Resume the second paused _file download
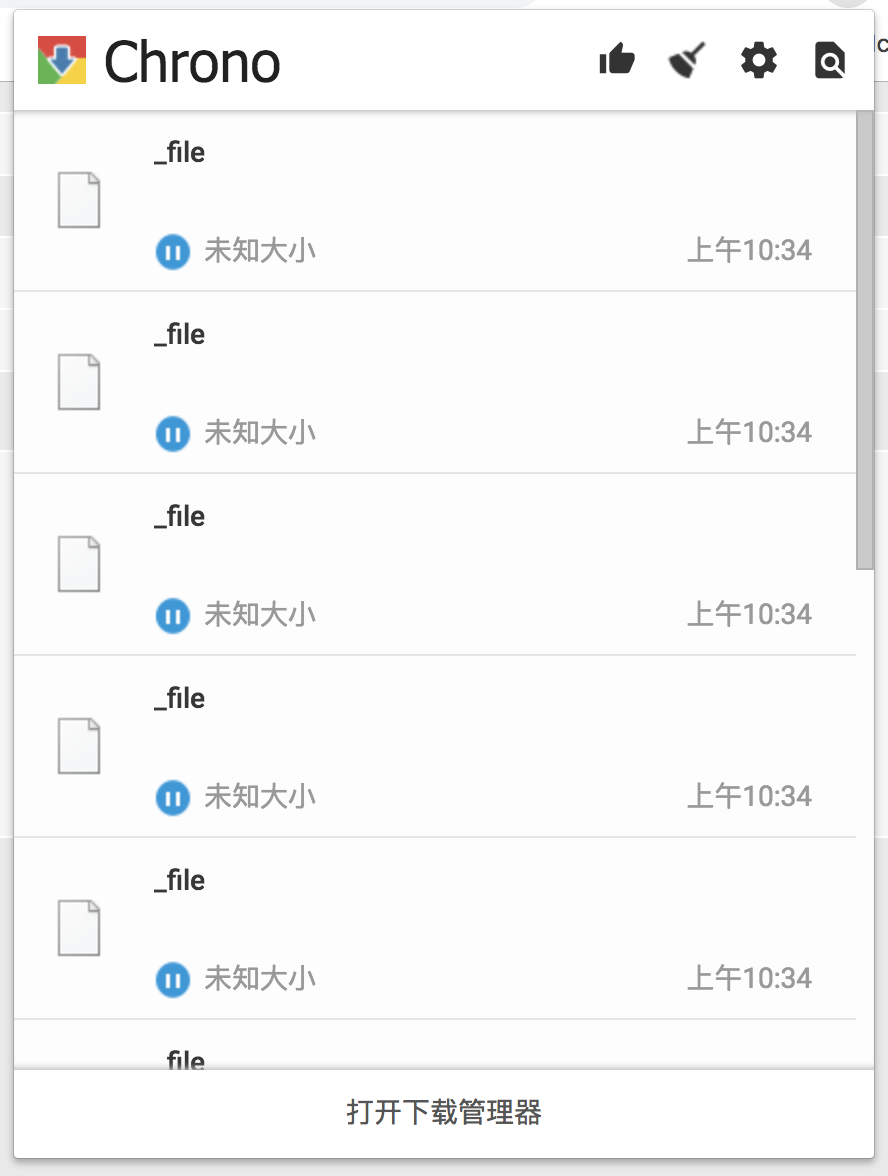 tap(172, 433)
